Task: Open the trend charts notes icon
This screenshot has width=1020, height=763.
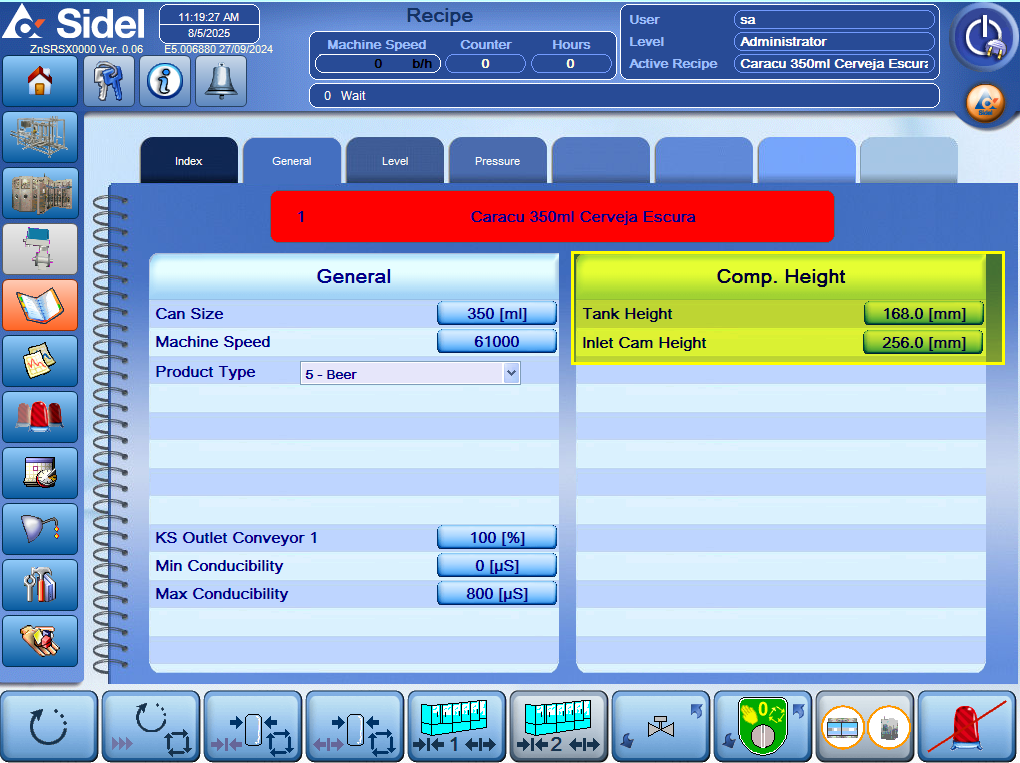Action: [x=40, y=361]
